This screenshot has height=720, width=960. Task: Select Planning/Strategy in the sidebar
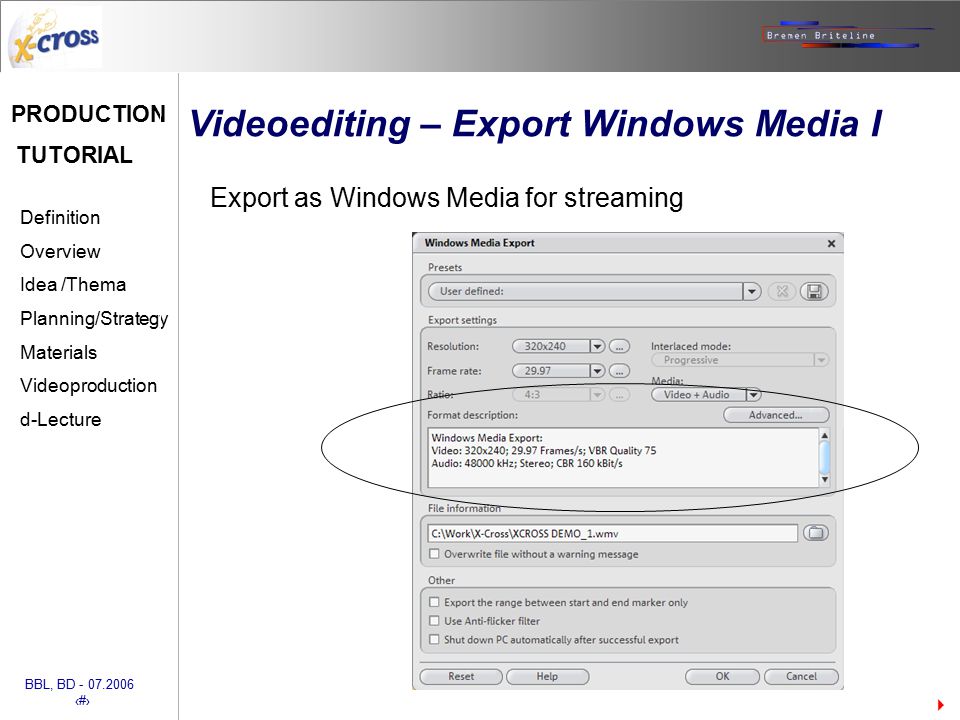94,319
